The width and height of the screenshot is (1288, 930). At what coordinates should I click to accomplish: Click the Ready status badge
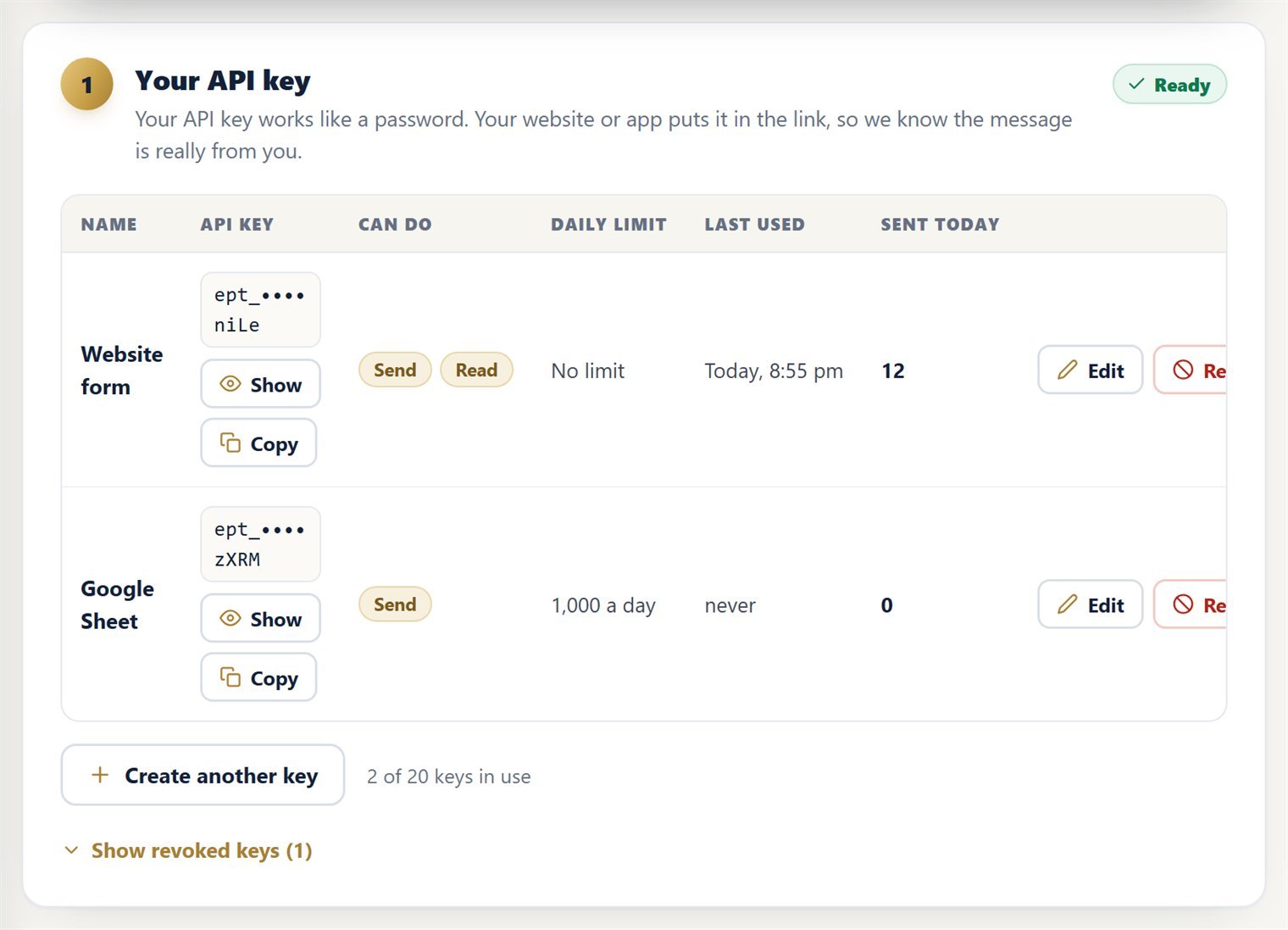pos(1169,85)
